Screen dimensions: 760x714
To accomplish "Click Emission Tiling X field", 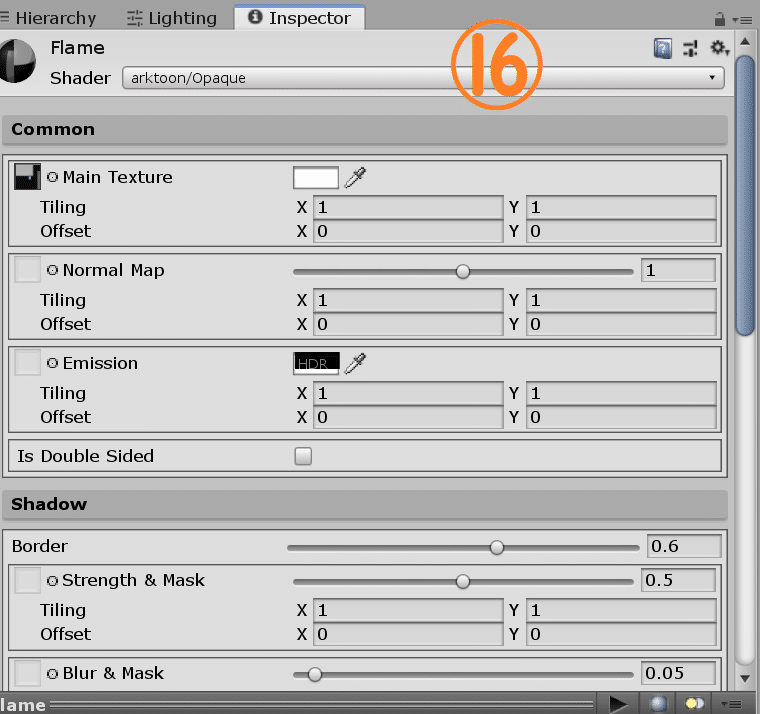I will click(x=409, y=394).
